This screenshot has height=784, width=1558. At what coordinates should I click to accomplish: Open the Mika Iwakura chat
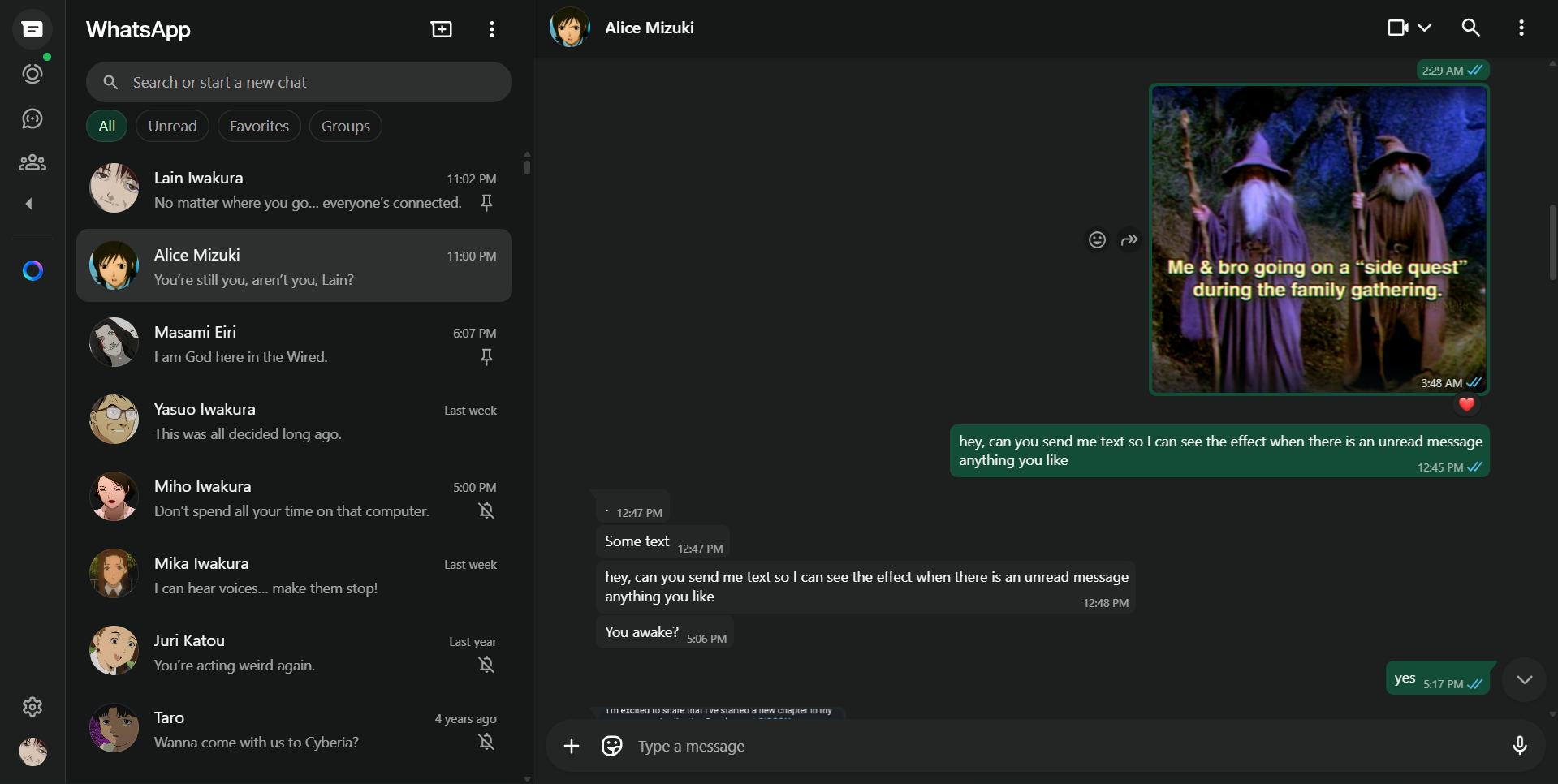click(294, 574)
